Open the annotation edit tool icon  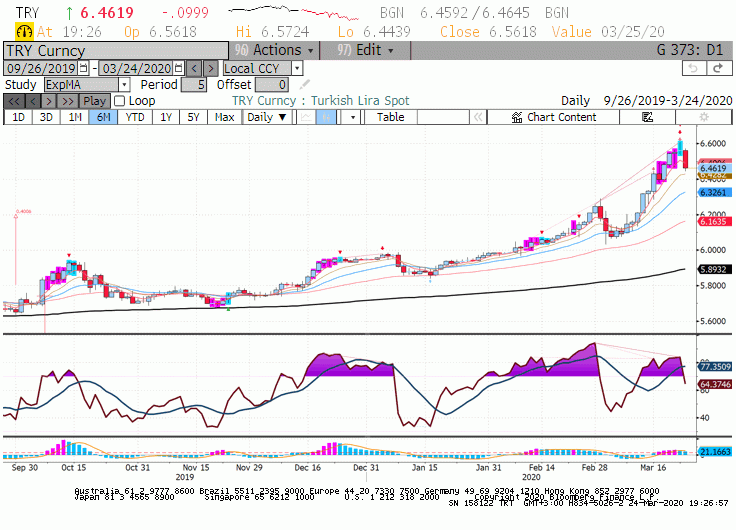click(x=647, y=117)
